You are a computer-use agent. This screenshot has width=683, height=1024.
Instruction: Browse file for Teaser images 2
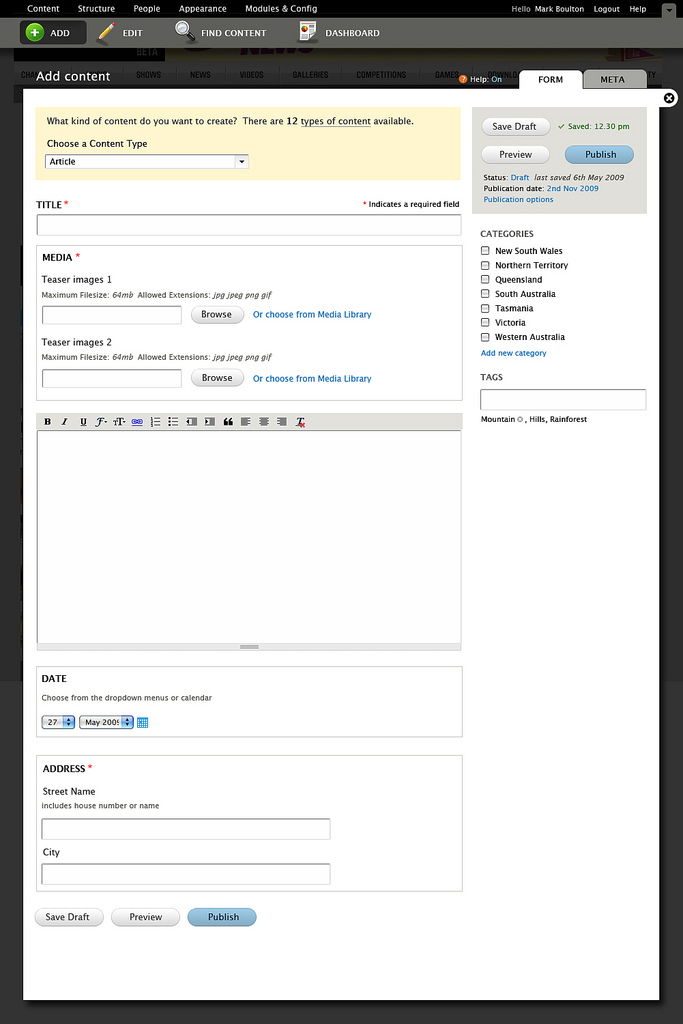tap(217, 378)
